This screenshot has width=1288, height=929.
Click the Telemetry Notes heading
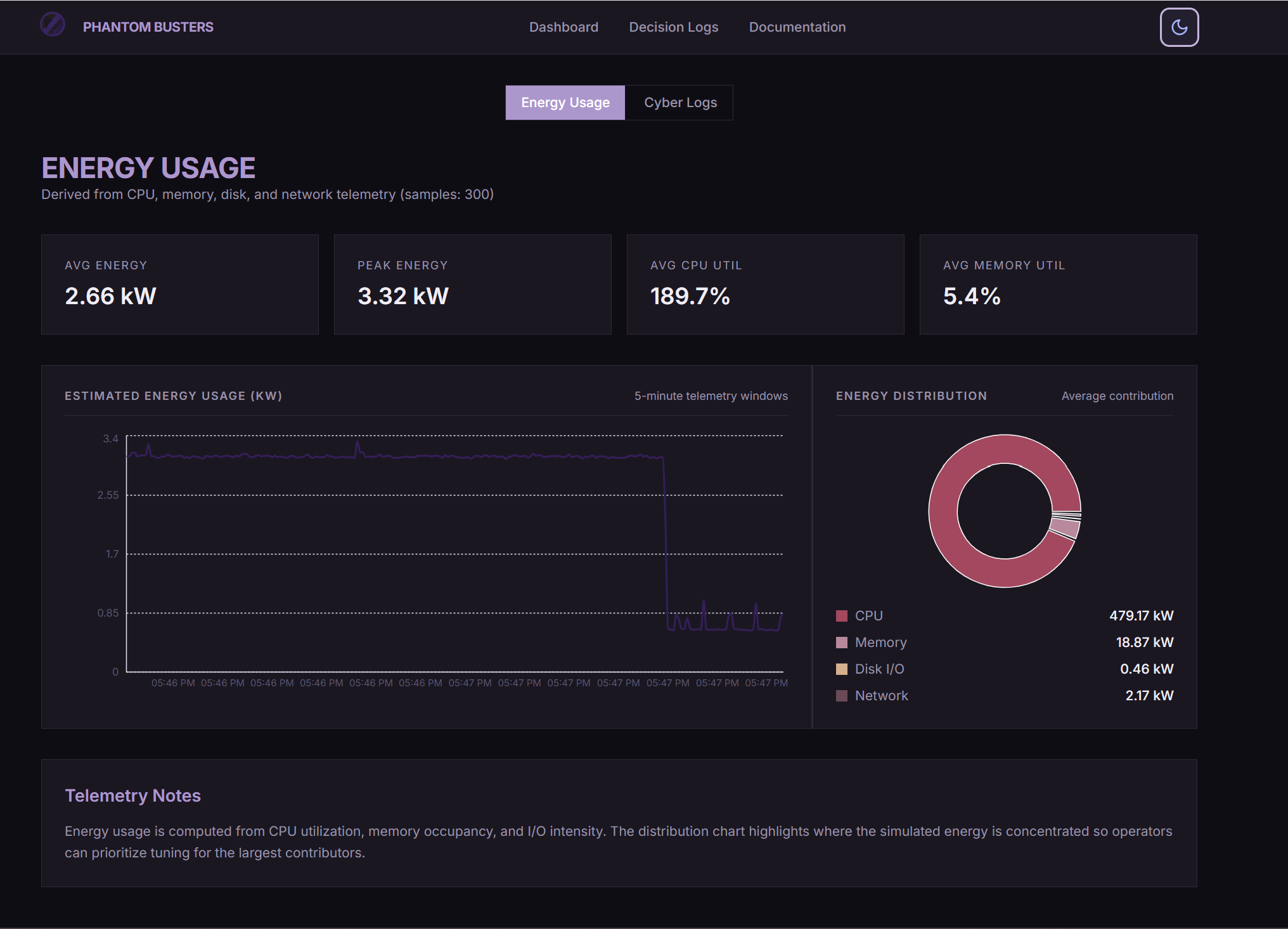(132, 796)
